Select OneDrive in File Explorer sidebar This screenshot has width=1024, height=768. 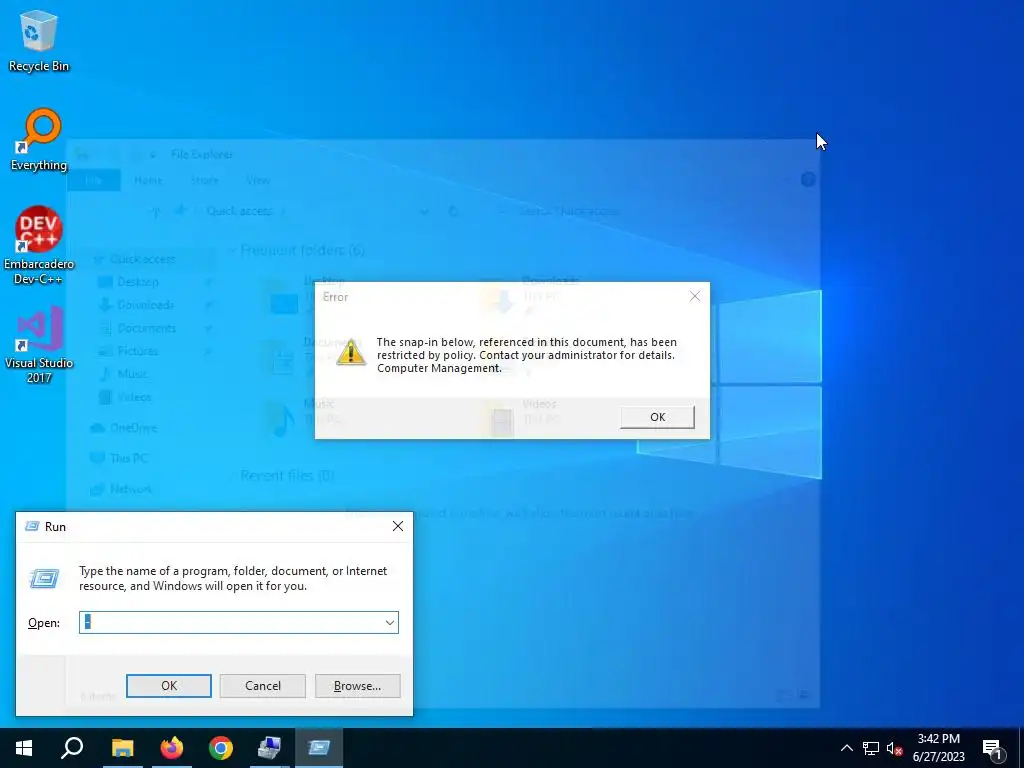click(x=133, y=428)
